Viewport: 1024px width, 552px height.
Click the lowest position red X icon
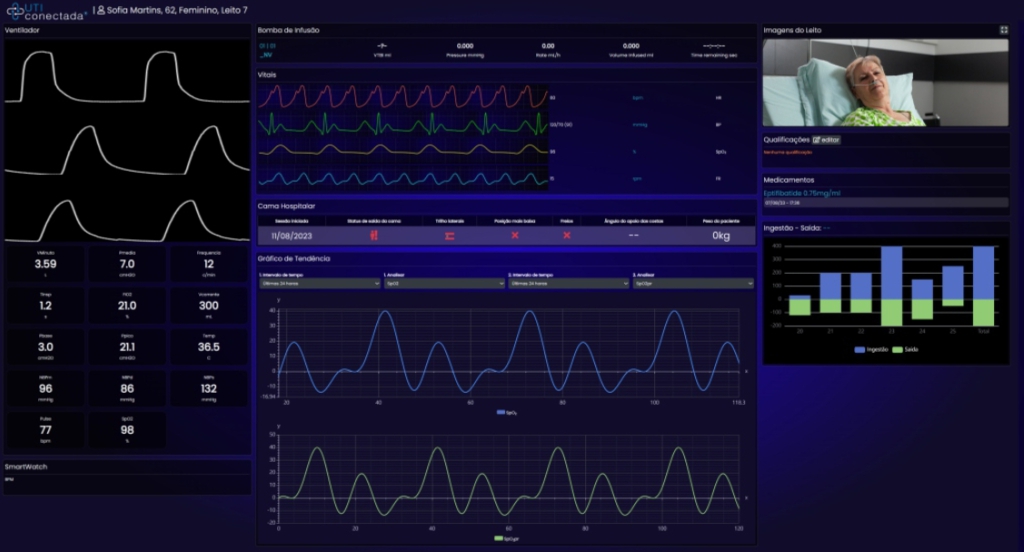[x=515, y=235]
